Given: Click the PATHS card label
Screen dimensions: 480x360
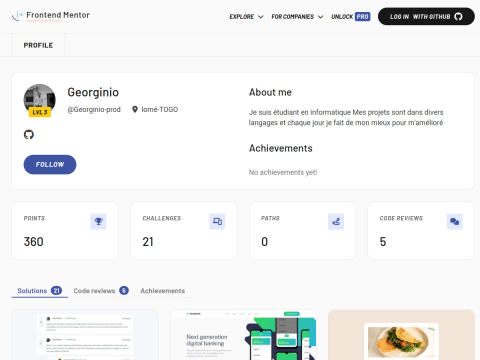Looking at the screenshot, I should (x=270, y=218).
